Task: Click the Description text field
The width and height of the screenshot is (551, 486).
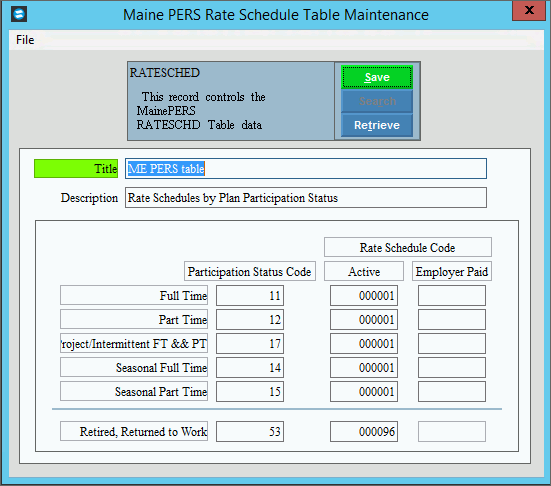Action: (x=306, y=198)
